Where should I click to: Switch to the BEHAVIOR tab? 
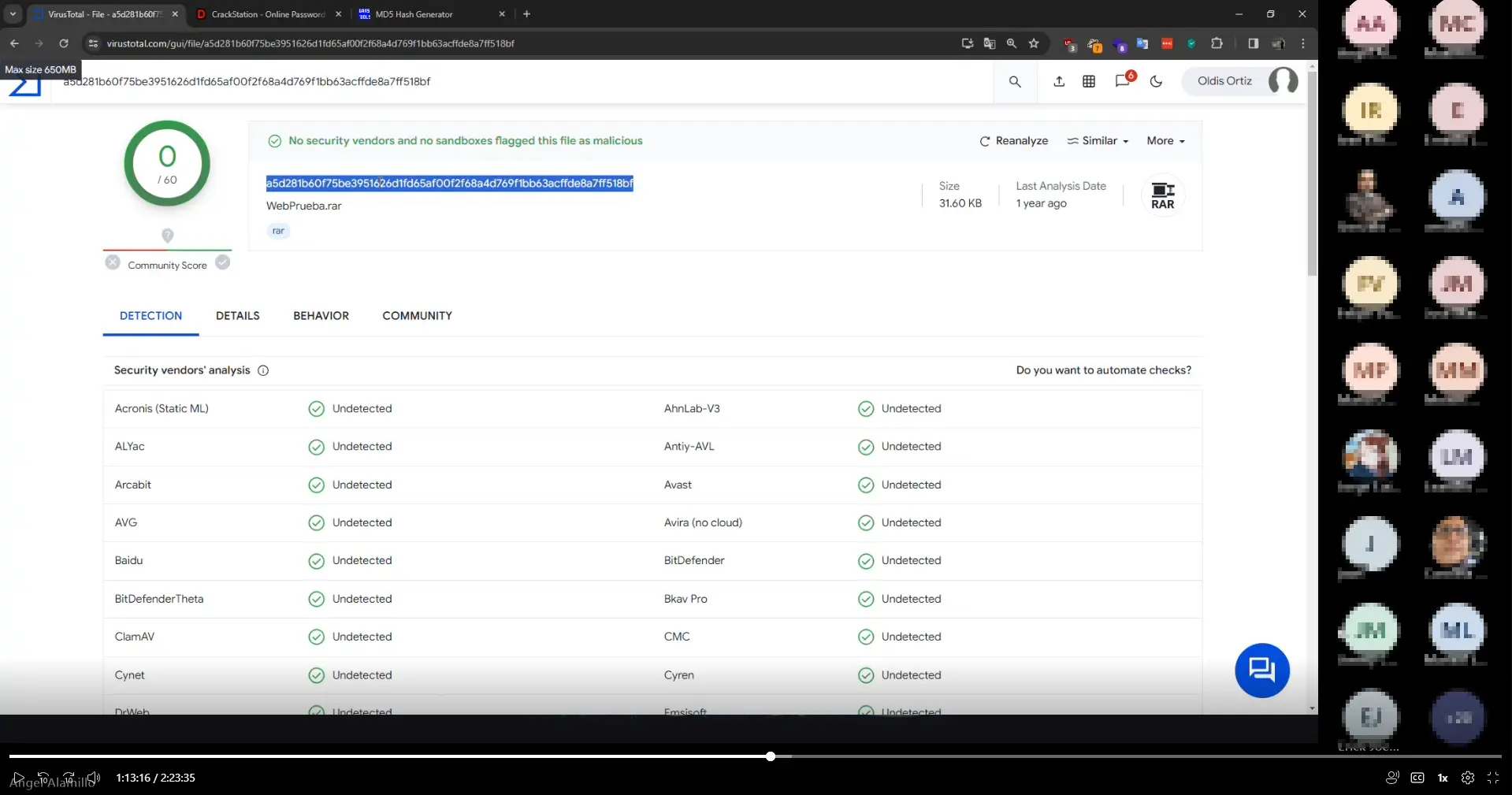coord(321,315)
